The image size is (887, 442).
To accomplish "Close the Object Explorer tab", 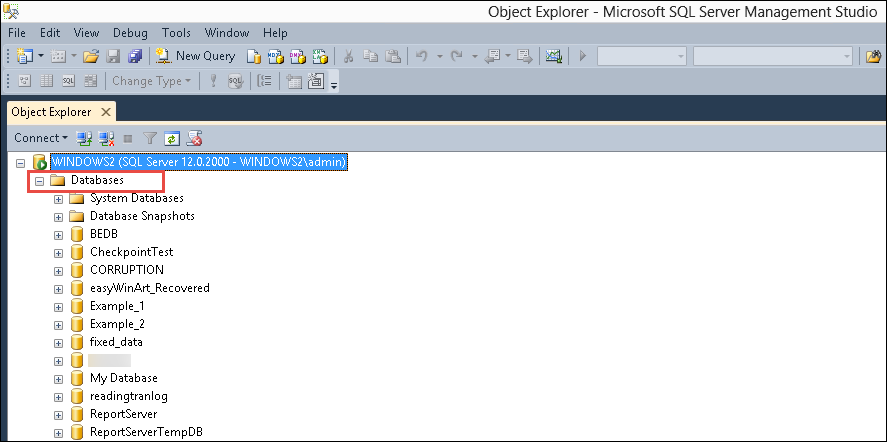I will point(105,112).
